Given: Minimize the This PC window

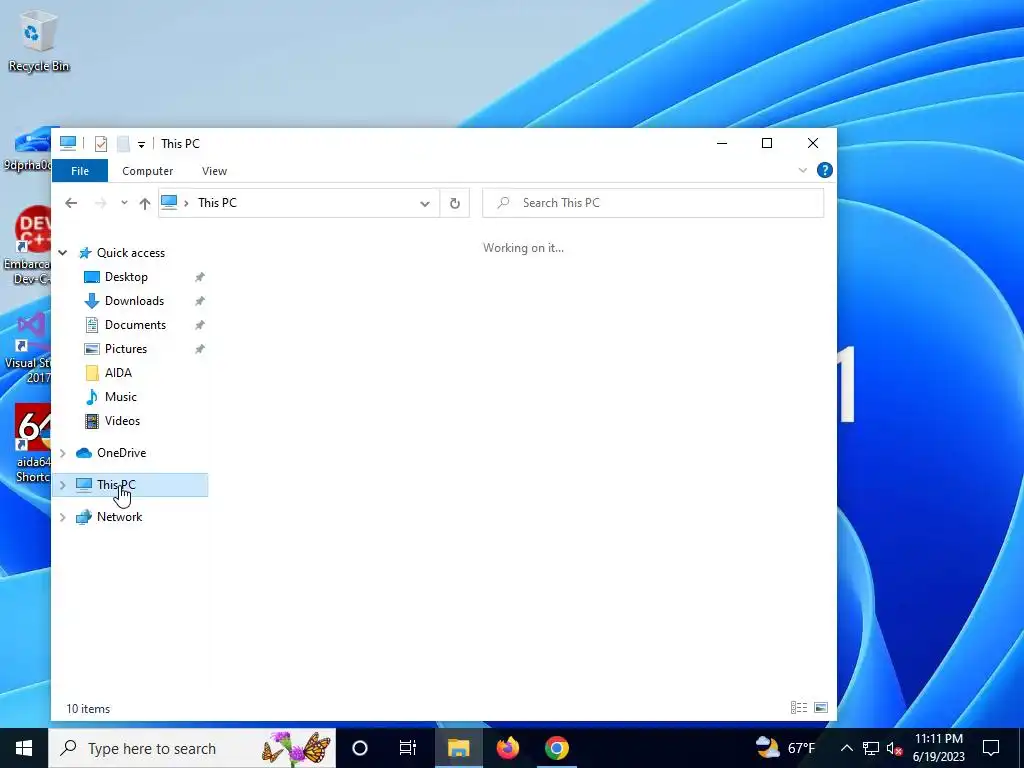Looking at the screenshot, I should point(722,143).
